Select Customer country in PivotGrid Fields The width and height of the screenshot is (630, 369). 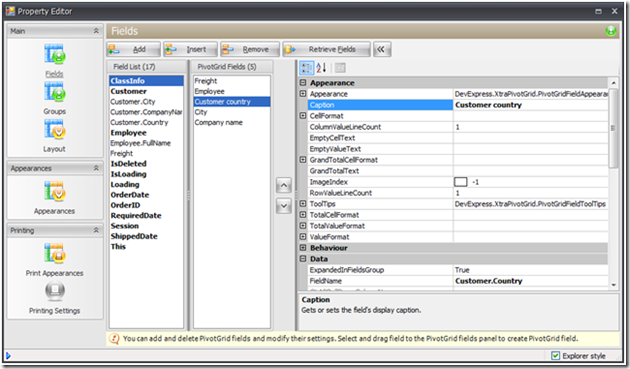[x=232, y=102]
